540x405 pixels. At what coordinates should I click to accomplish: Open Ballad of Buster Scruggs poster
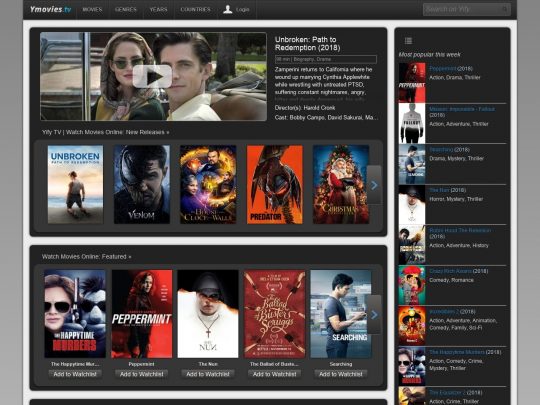[x=274, y=314]
